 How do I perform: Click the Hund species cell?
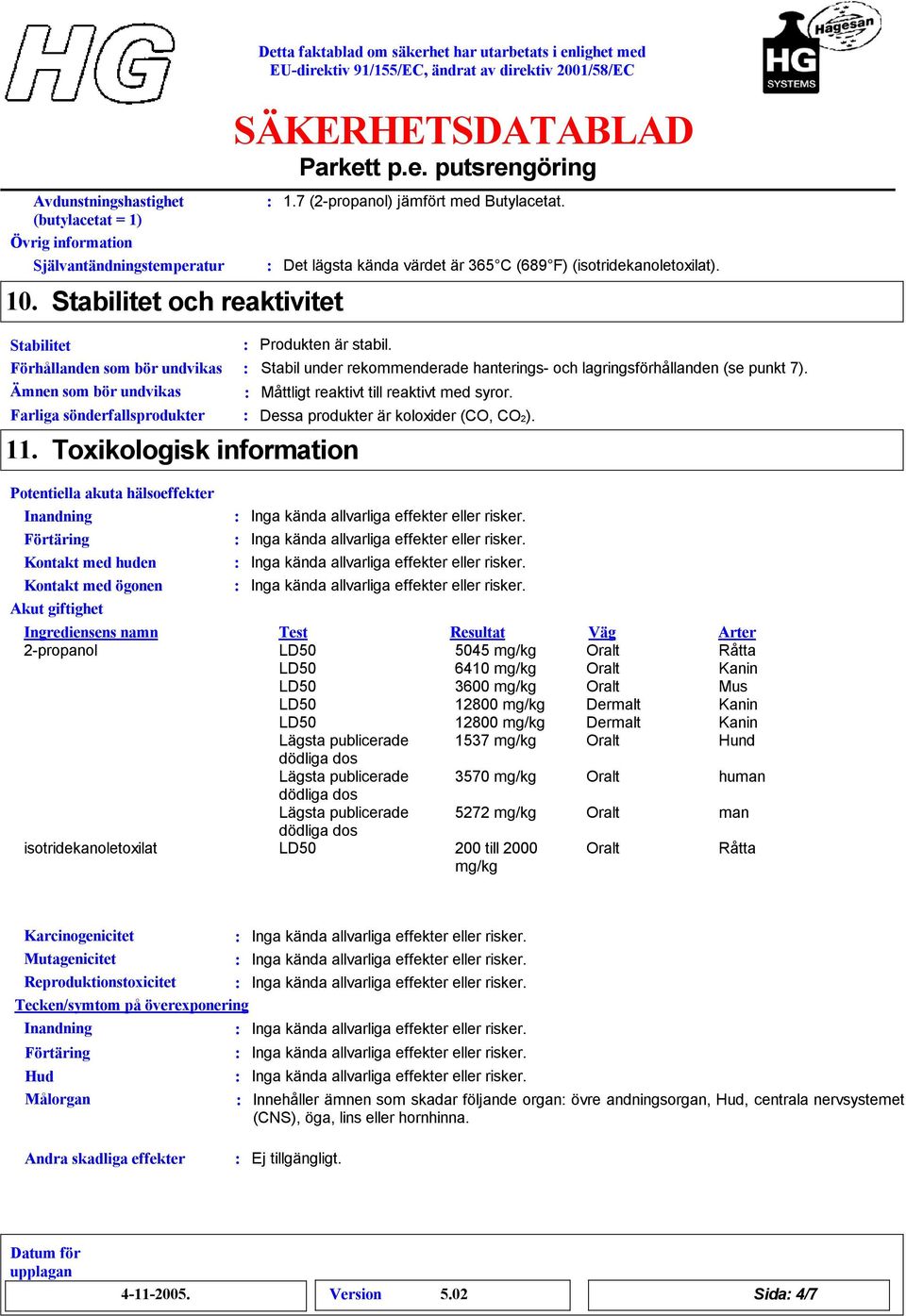[737, 741]
